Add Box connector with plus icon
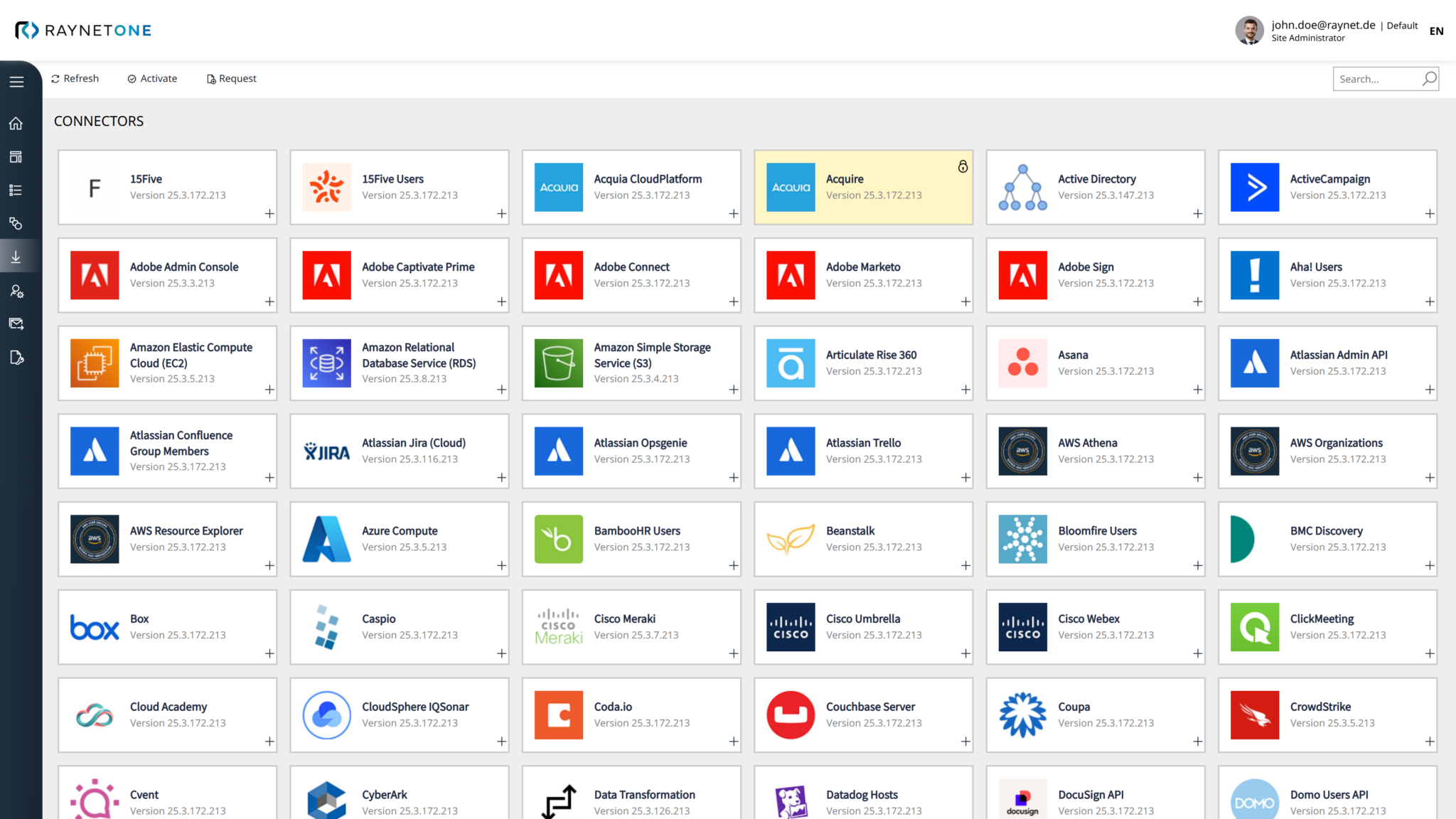This screenshot has width=1456, height=819. point(269,653)
